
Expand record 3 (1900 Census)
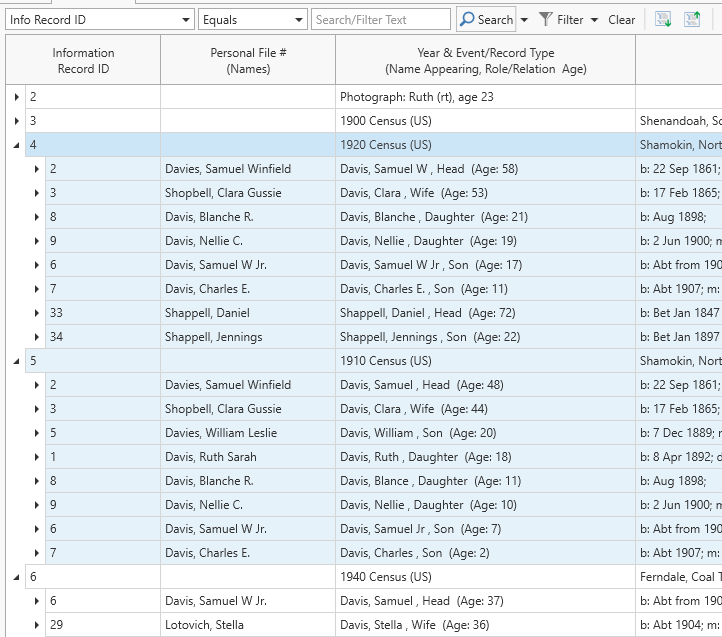(x=16, y=121)
